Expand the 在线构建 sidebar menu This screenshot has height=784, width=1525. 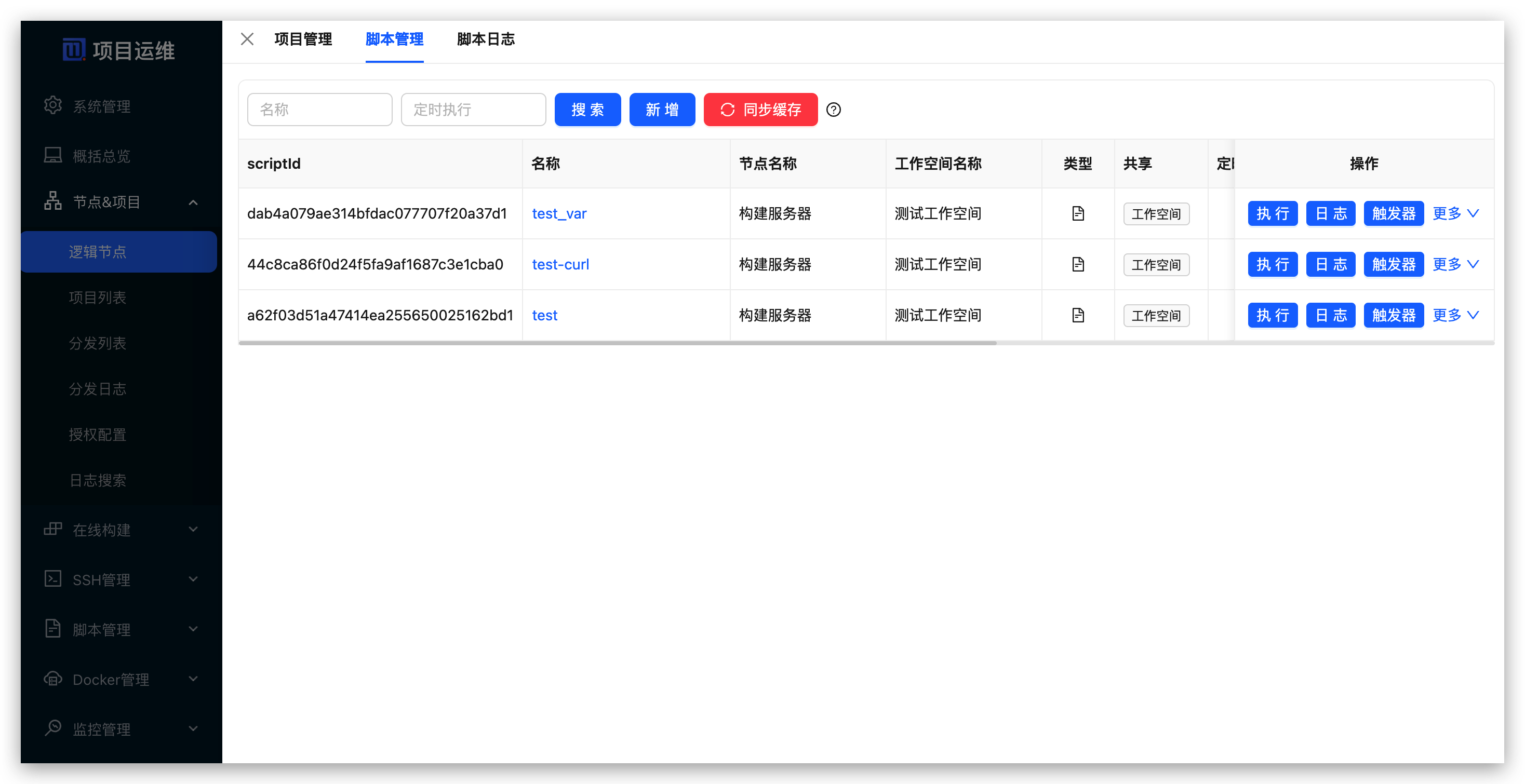point(193,529)
